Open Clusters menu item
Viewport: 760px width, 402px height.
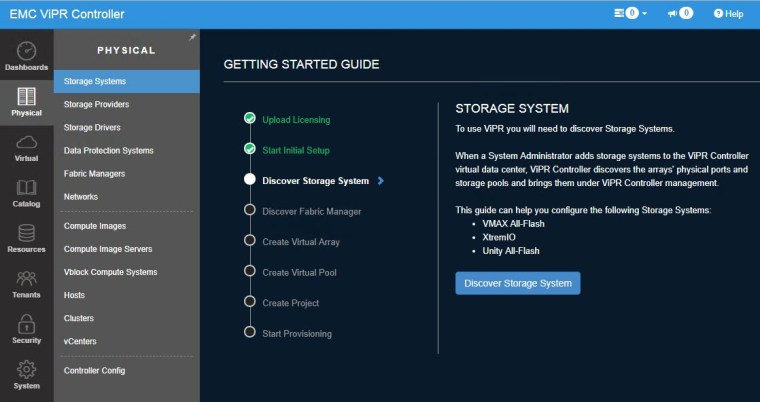pos(127,318)
